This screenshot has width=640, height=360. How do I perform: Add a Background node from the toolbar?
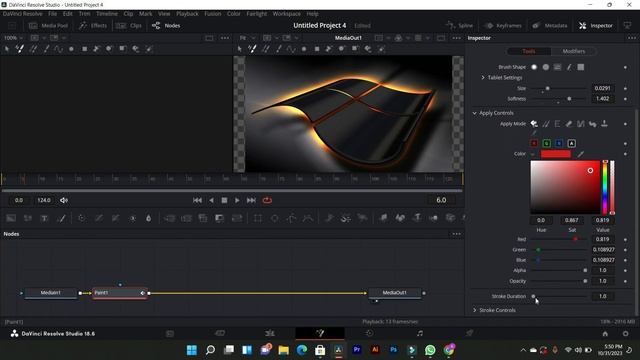[x=11, y=218]
